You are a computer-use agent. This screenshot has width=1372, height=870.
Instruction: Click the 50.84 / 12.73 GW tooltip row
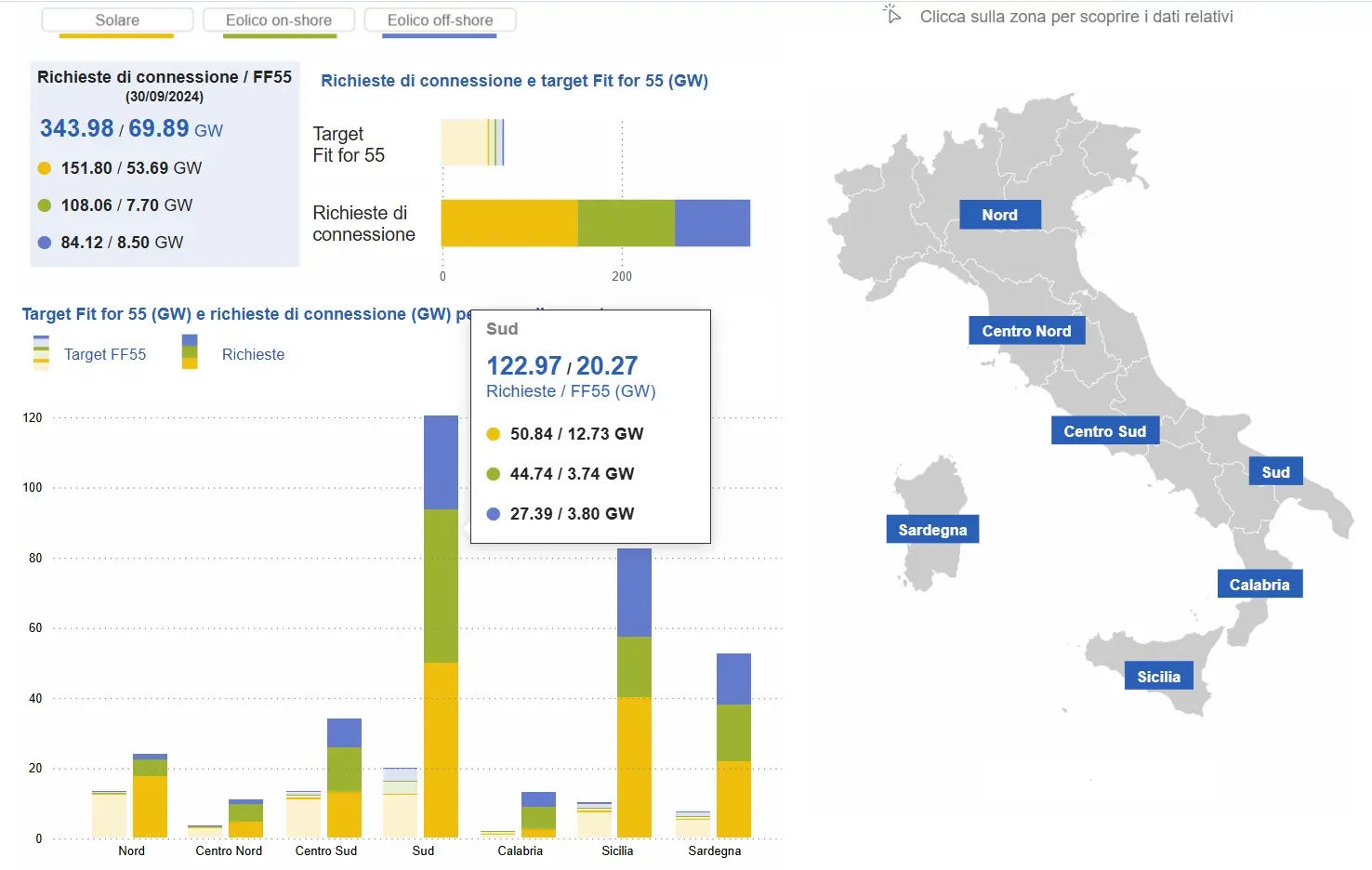pyautogui.click(x=576, y=434)
